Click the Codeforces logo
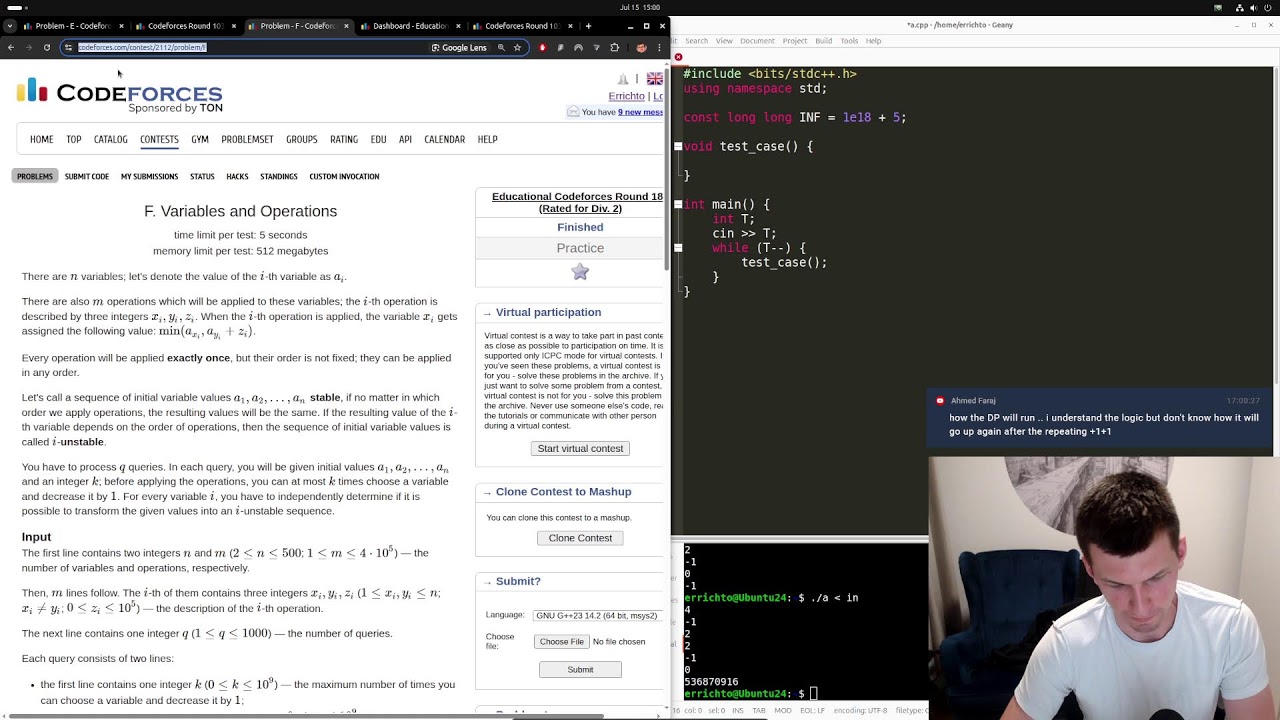 pyautogui.click(x=119, y=95)
